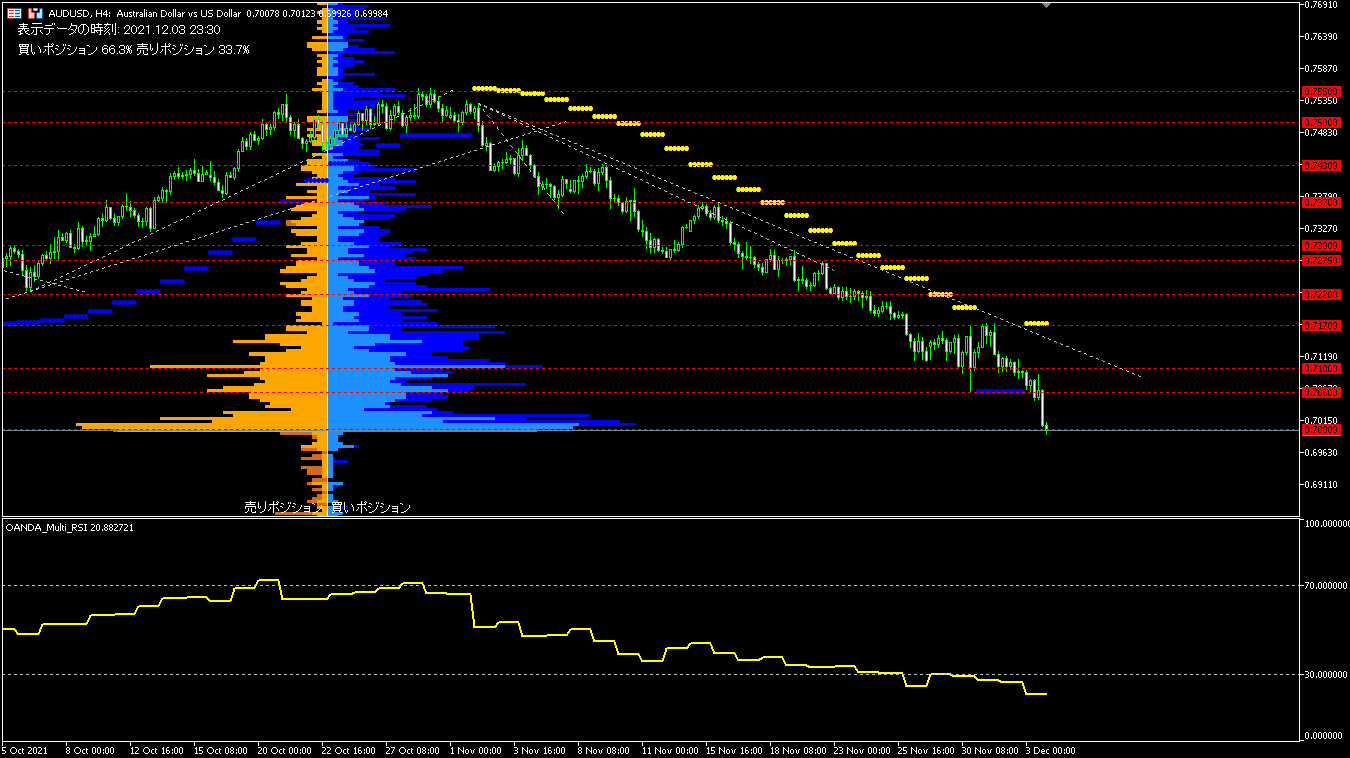
Task: Click the 買いポジション label below the blue histogram
Action: click(x=371, y=507)
